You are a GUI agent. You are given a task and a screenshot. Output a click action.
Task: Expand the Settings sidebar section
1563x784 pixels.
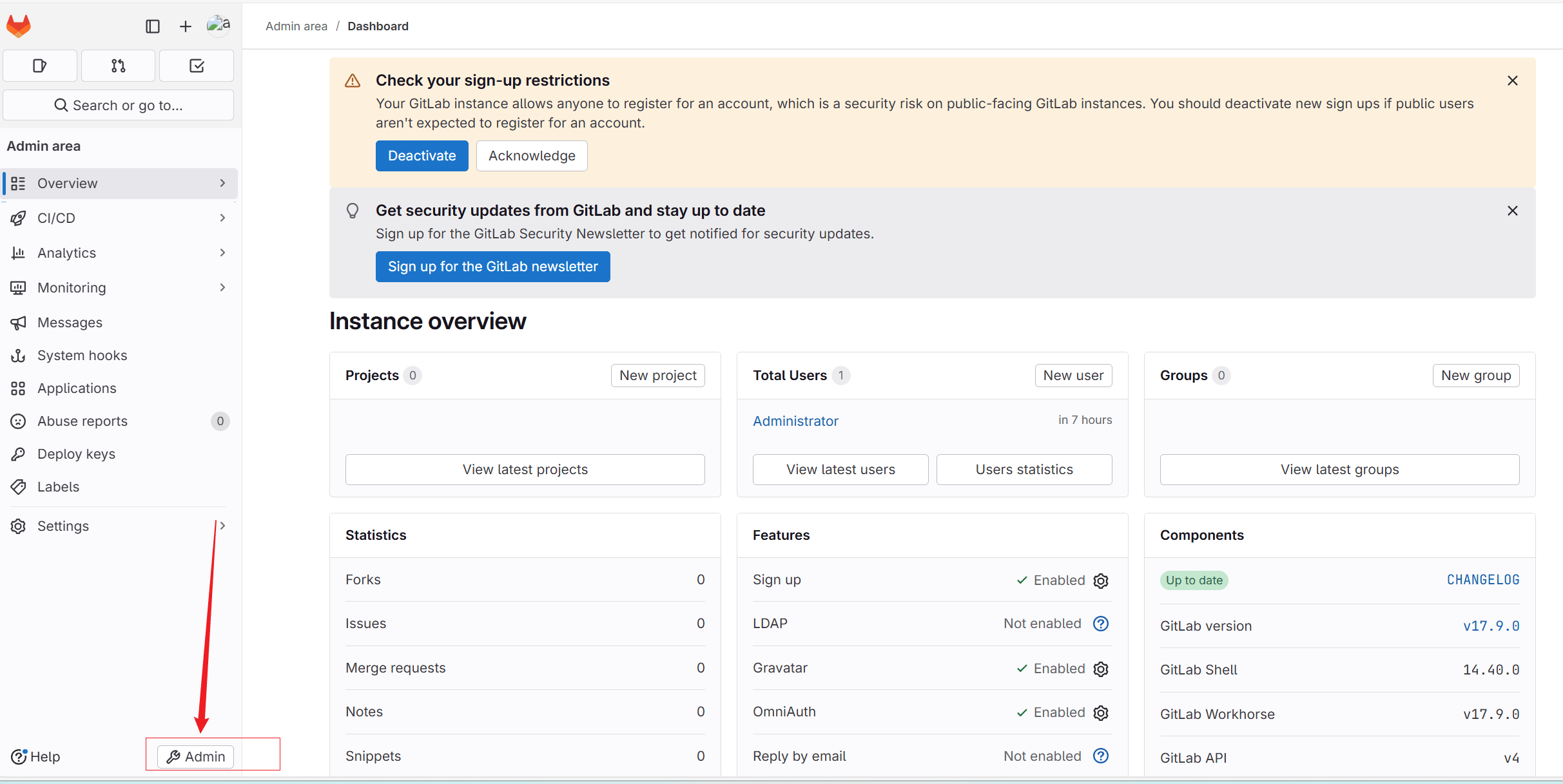point(121,526)
